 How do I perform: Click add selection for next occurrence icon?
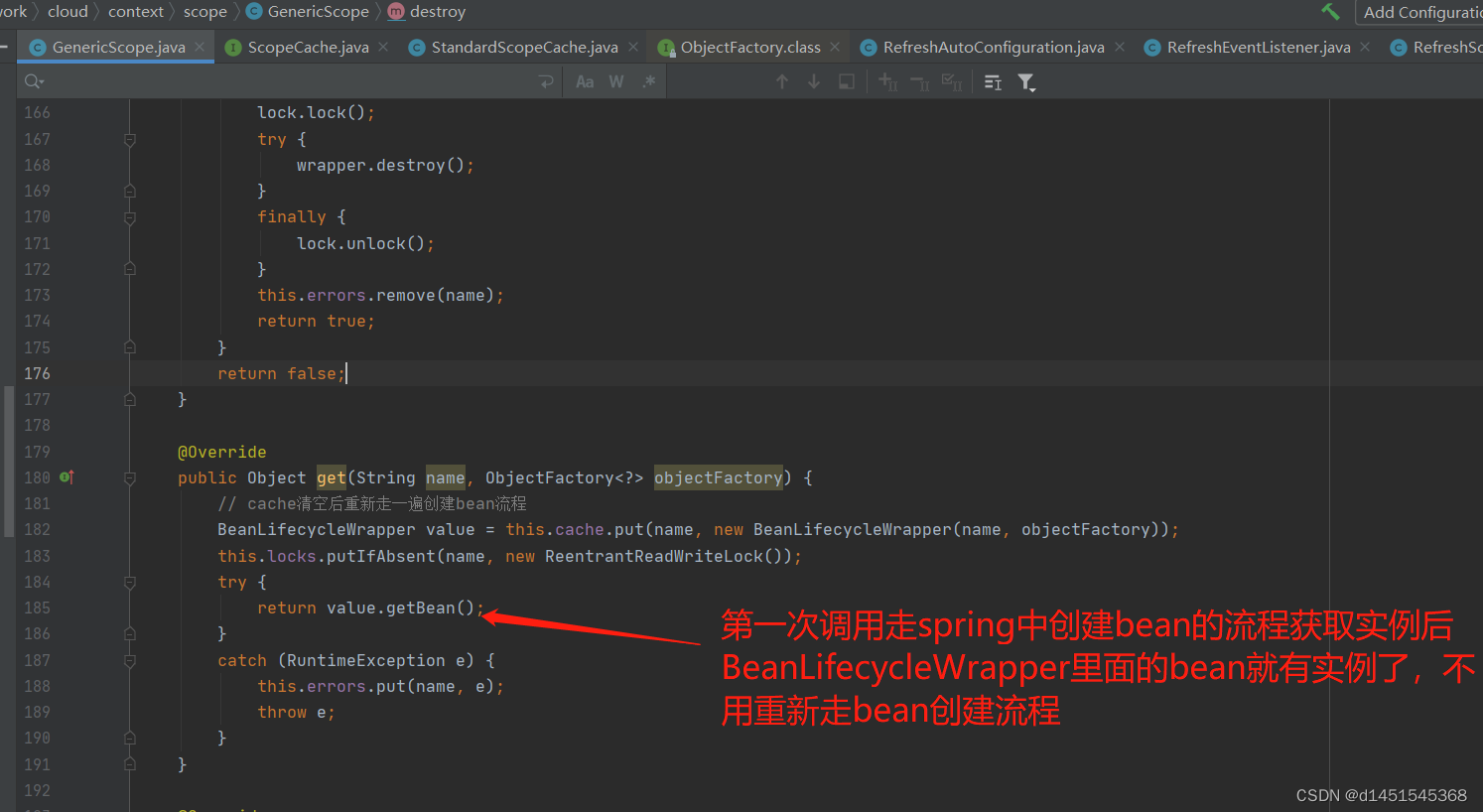(887, 81)
